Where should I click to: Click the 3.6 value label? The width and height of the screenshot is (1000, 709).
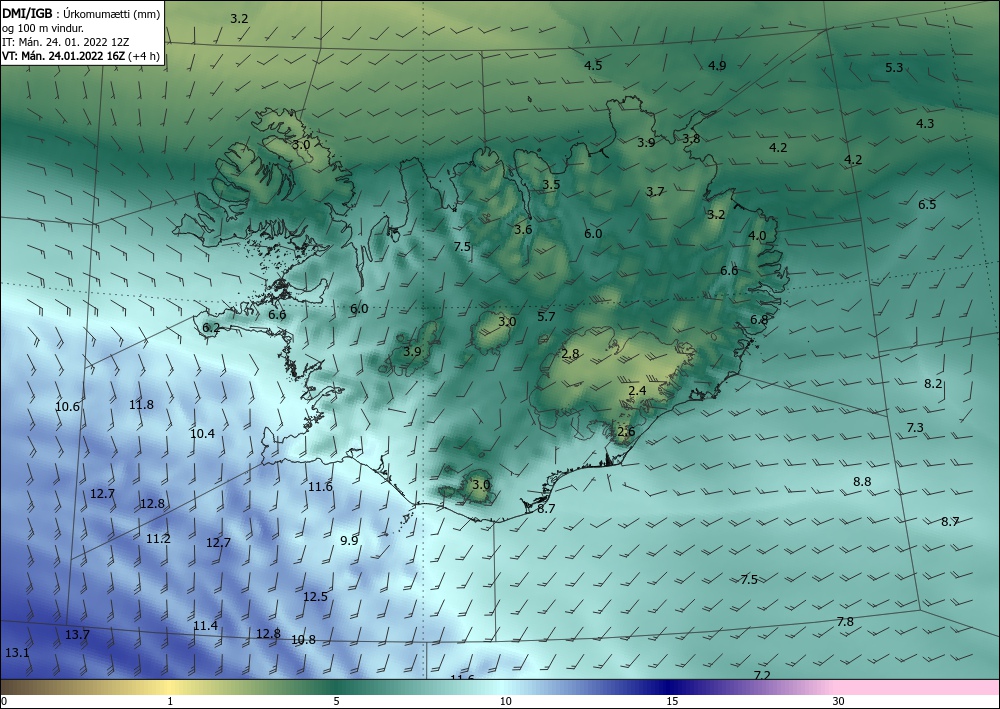pyautogui.click(x=523, y=230)
